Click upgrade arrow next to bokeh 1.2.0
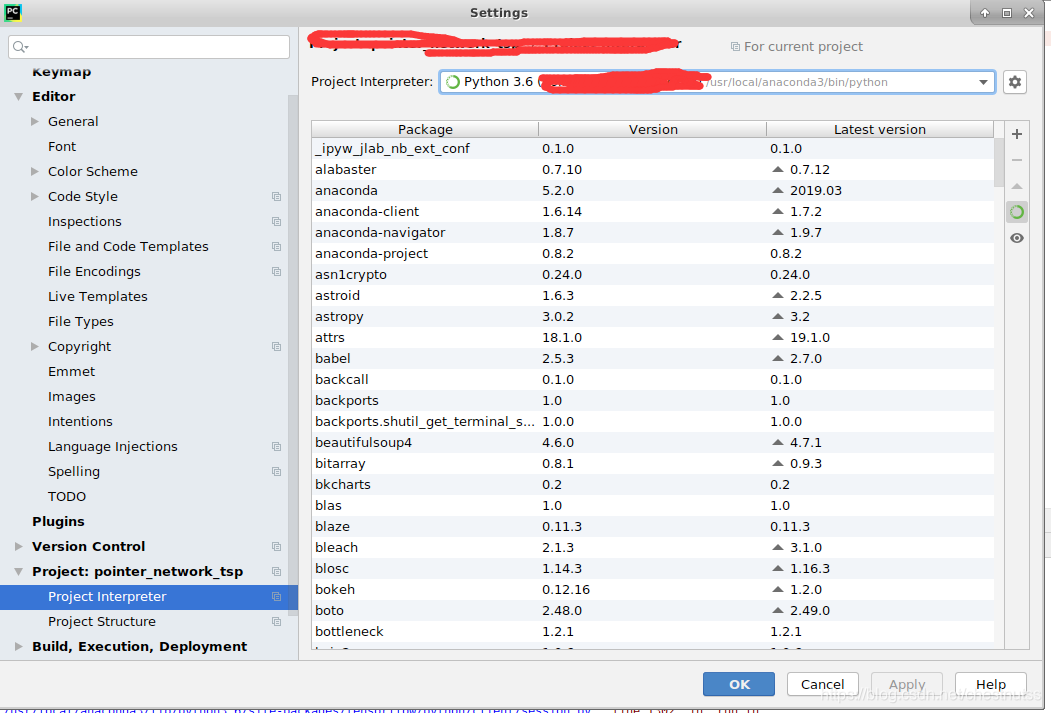 tap(778, 590)
